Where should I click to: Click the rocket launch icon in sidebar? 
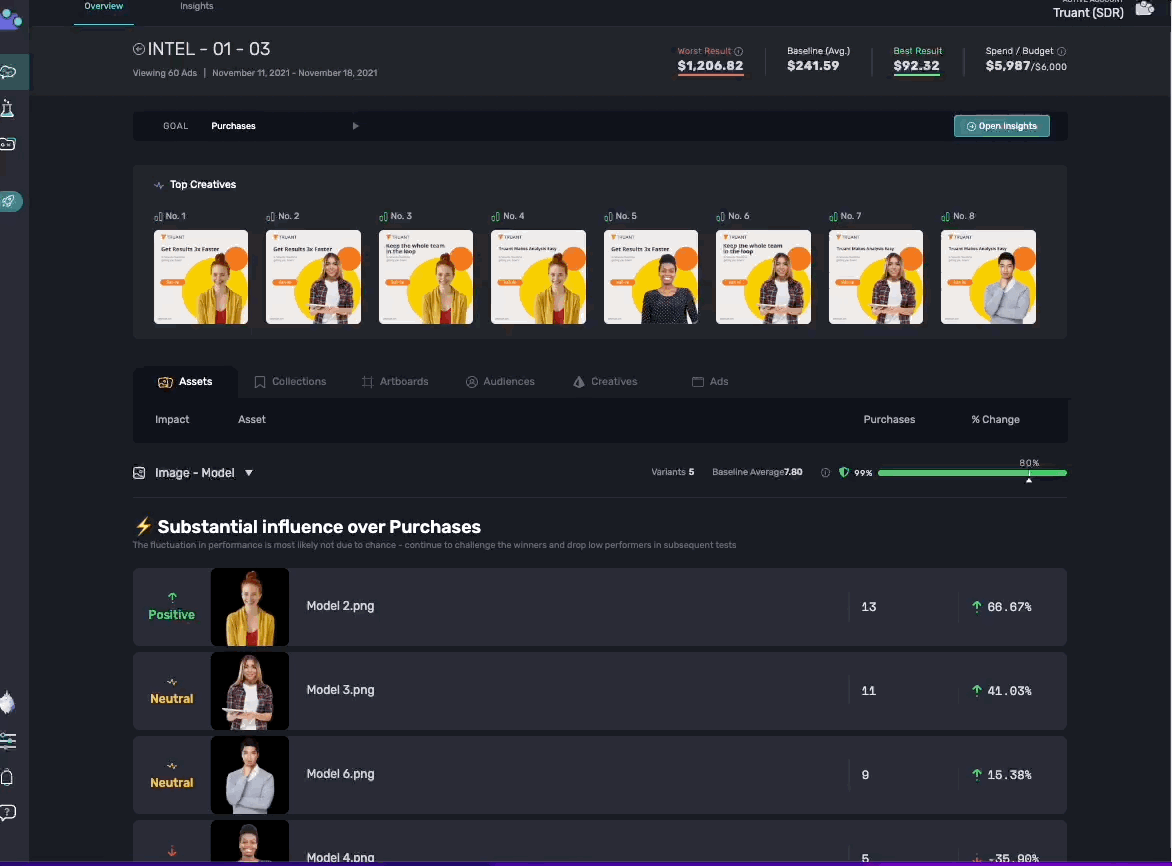click(9, 201)
